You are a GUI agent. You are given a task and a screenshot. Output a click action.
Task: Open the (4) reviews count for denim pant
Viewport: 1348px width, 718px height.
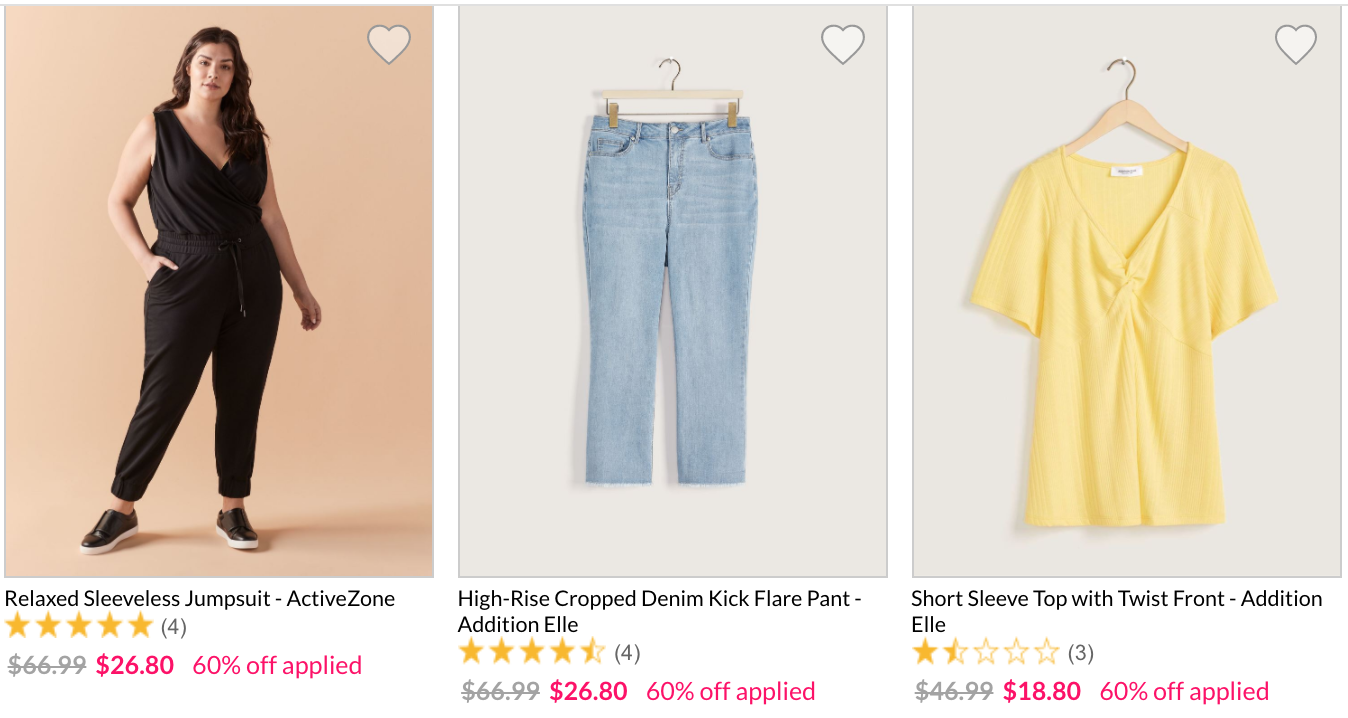pos(627,654)
